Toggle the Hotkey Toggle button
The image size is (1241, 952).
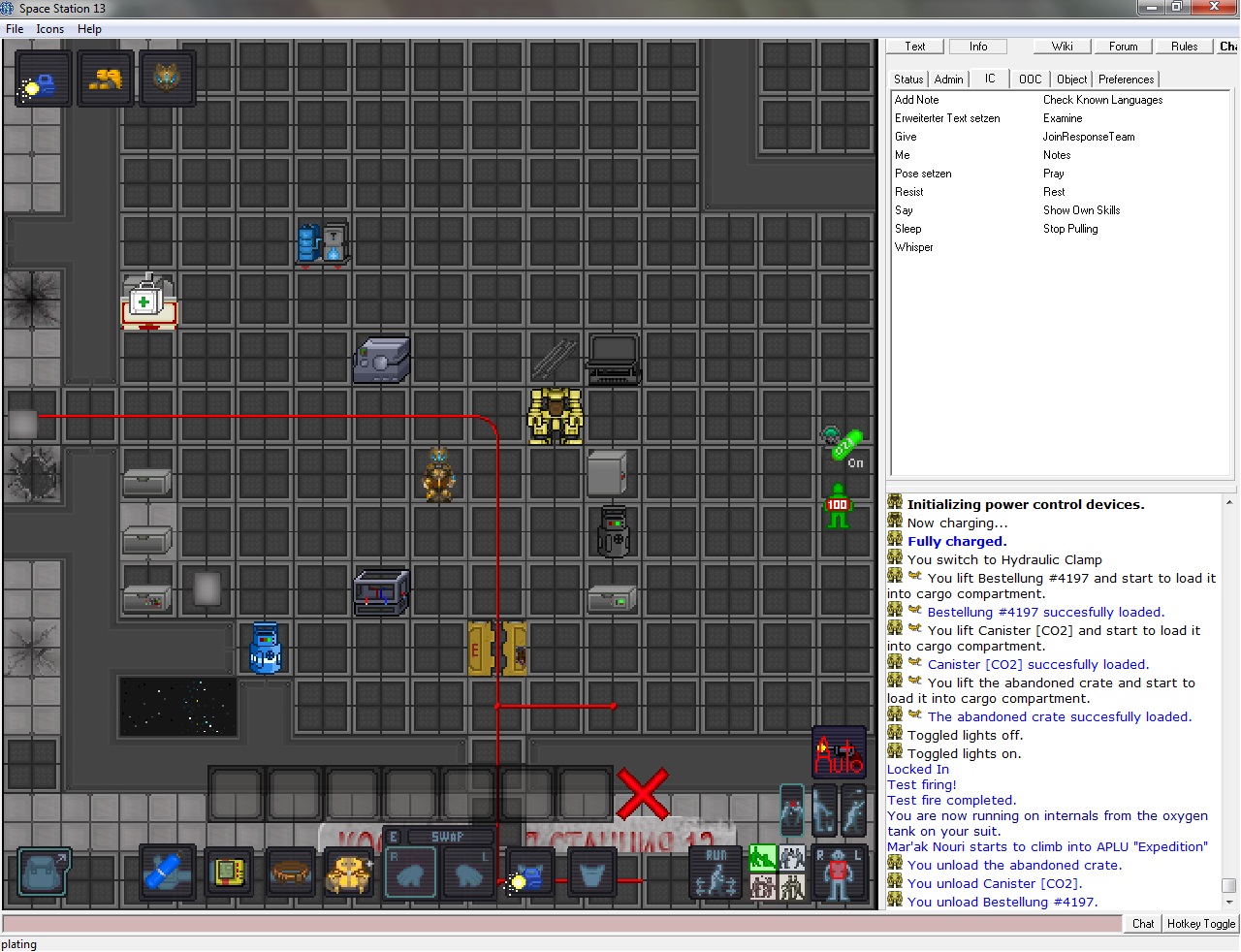pos(1201,924)
